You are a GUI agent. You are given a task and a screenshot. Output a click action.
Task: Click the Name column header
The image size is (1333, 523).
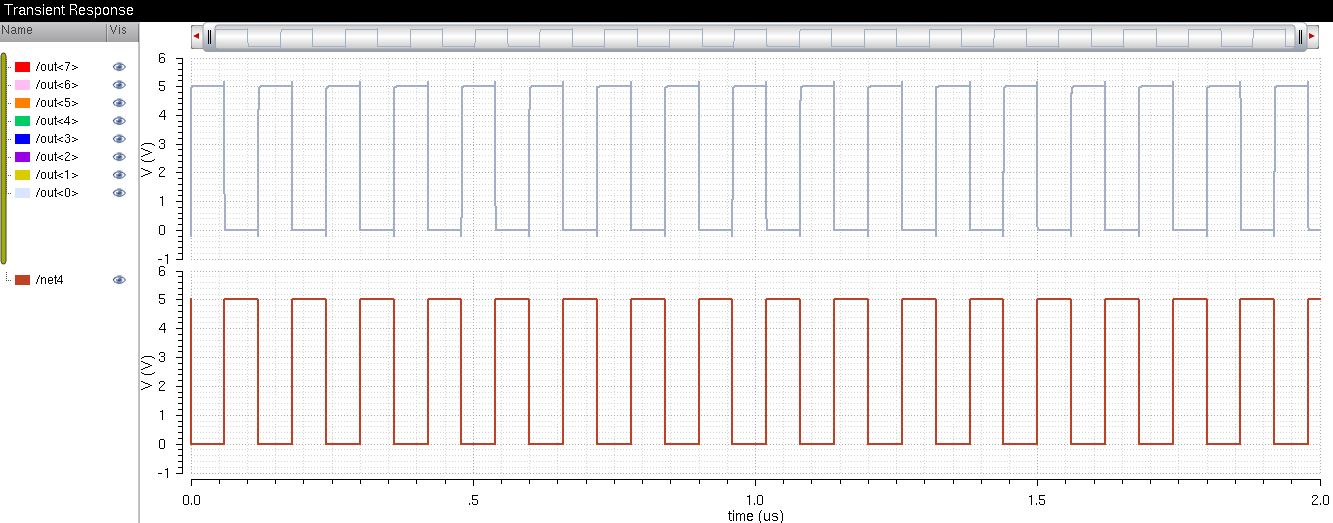point(52,31)
